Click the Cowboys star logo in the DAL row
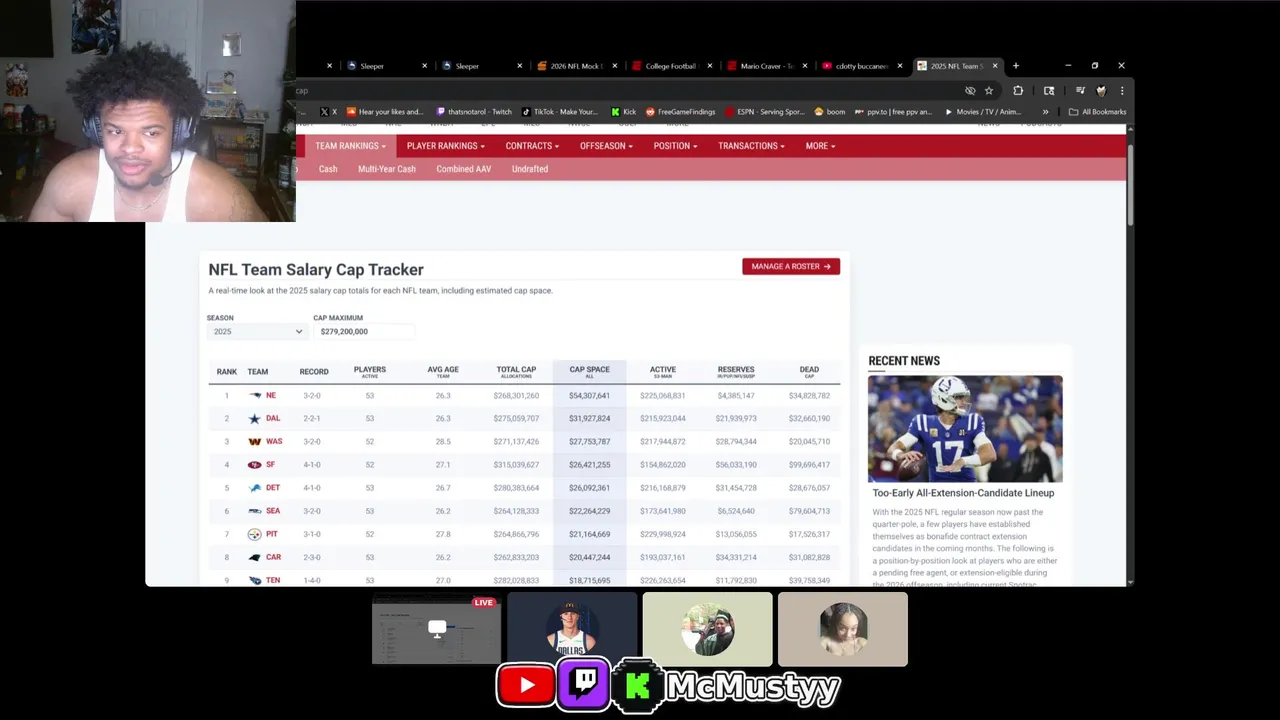The image size is (1280, 720). (254, 419)
